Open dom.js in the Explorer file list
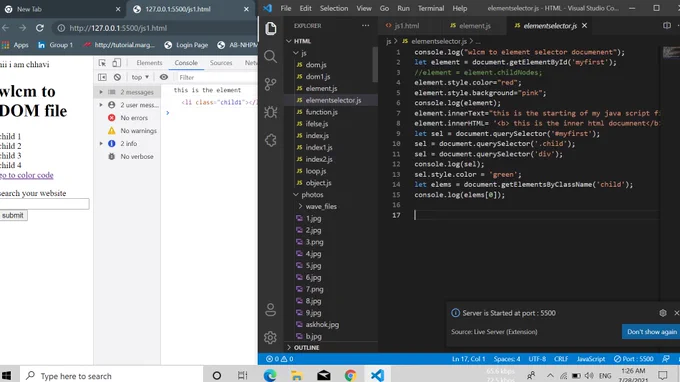This screenshot has width=680, height=382. point(316,65)
